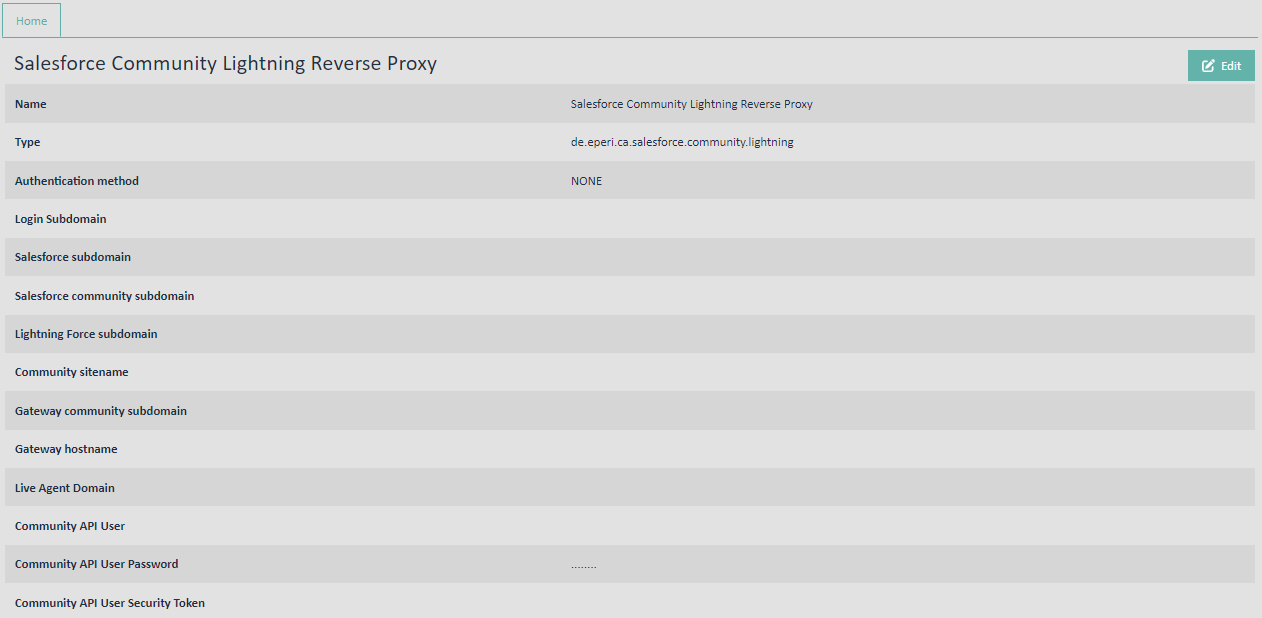Viewport: 1262px width, 618px height.
Task: Click the Lightning Force subdomain label
Action: click(86, 334)
